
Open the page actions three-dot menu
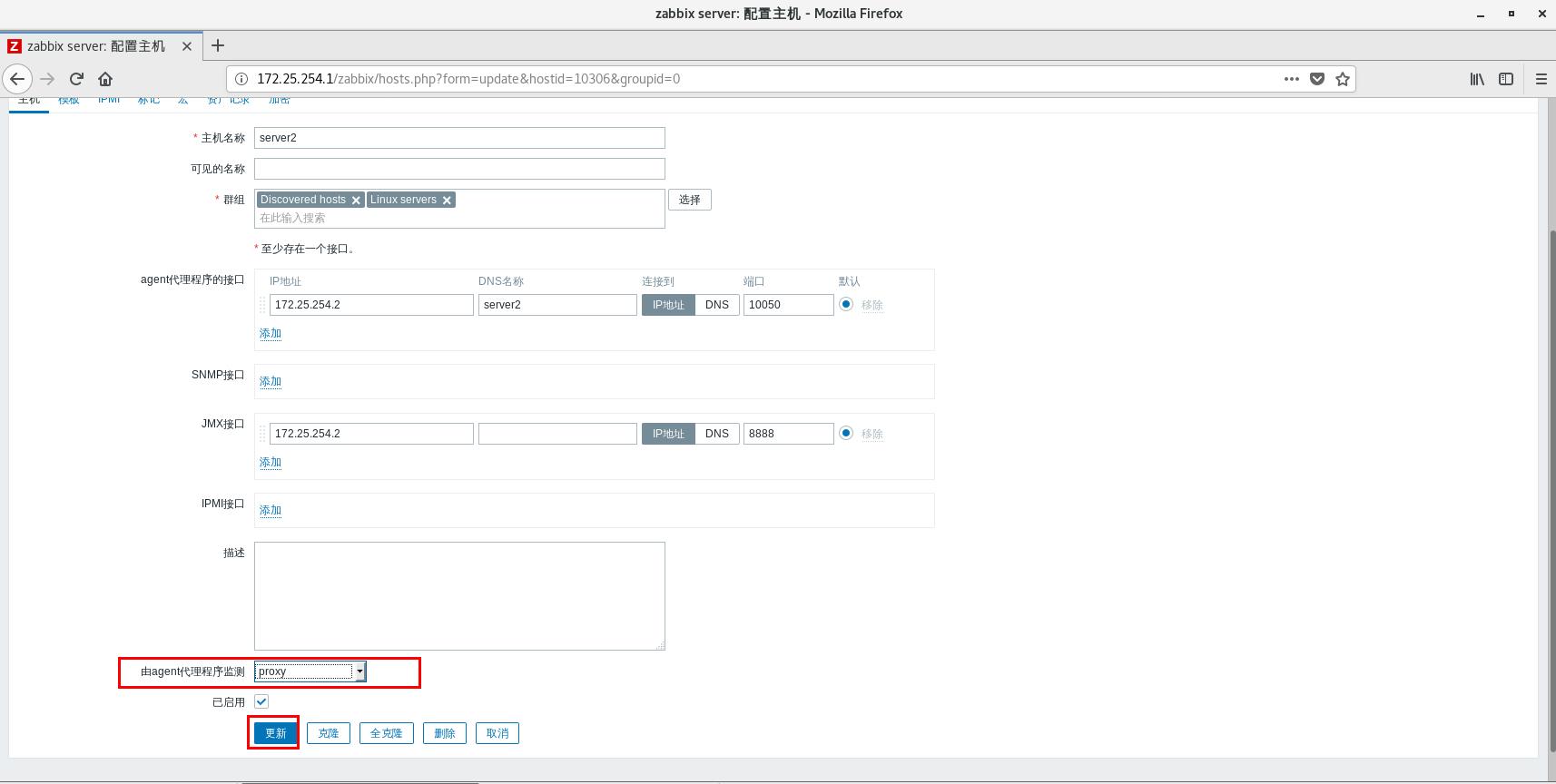coord(1291,79)
